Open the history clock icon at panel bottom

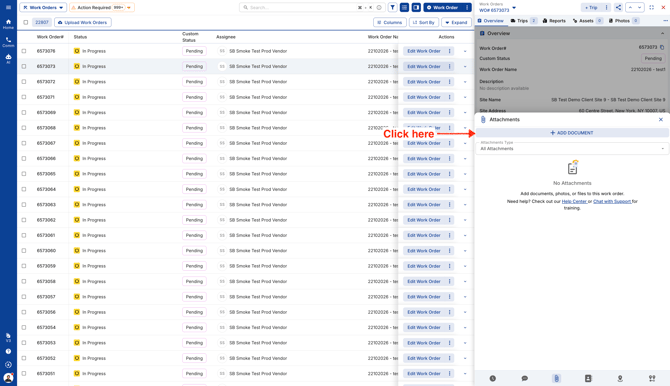pyautogui.click(x=493, y=378)
